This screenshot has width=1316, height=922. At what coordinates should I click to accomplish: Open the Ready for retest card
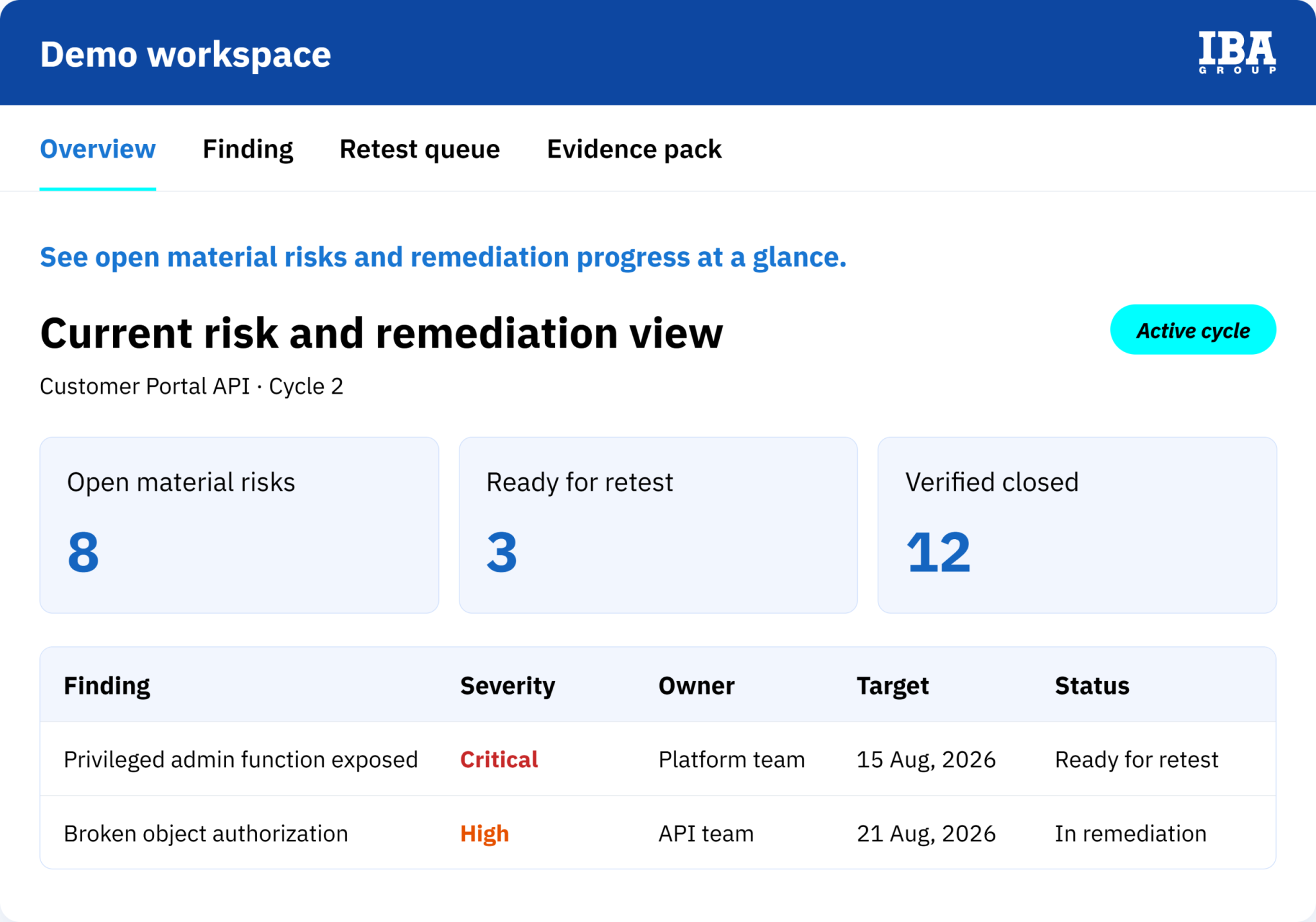[658, 525]
